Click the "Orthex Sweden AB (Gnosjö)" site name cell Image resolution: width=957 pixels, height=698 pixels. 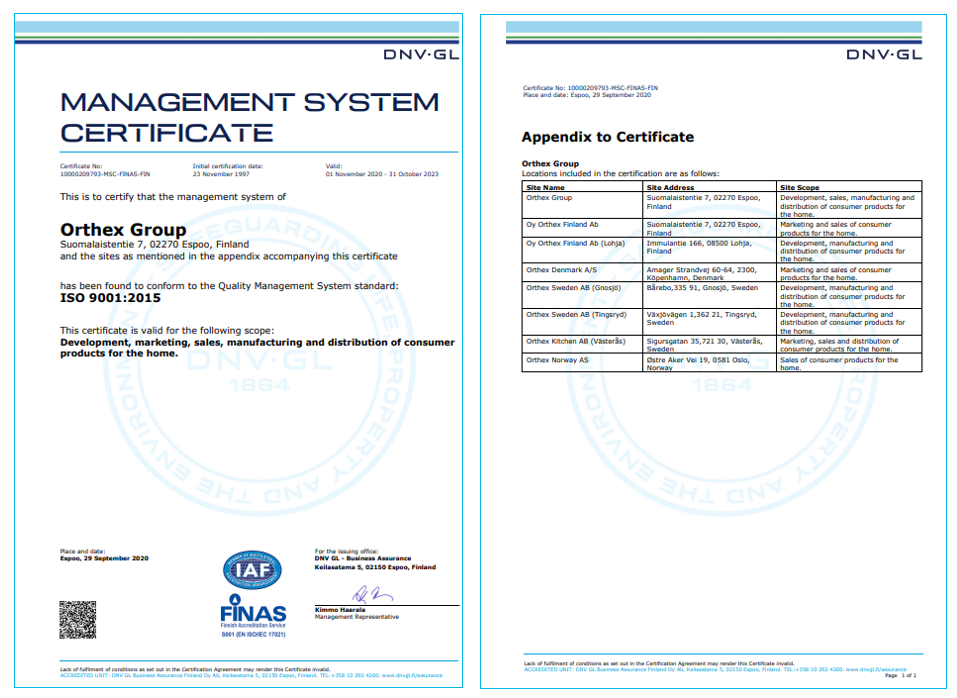tap(582, 295)
